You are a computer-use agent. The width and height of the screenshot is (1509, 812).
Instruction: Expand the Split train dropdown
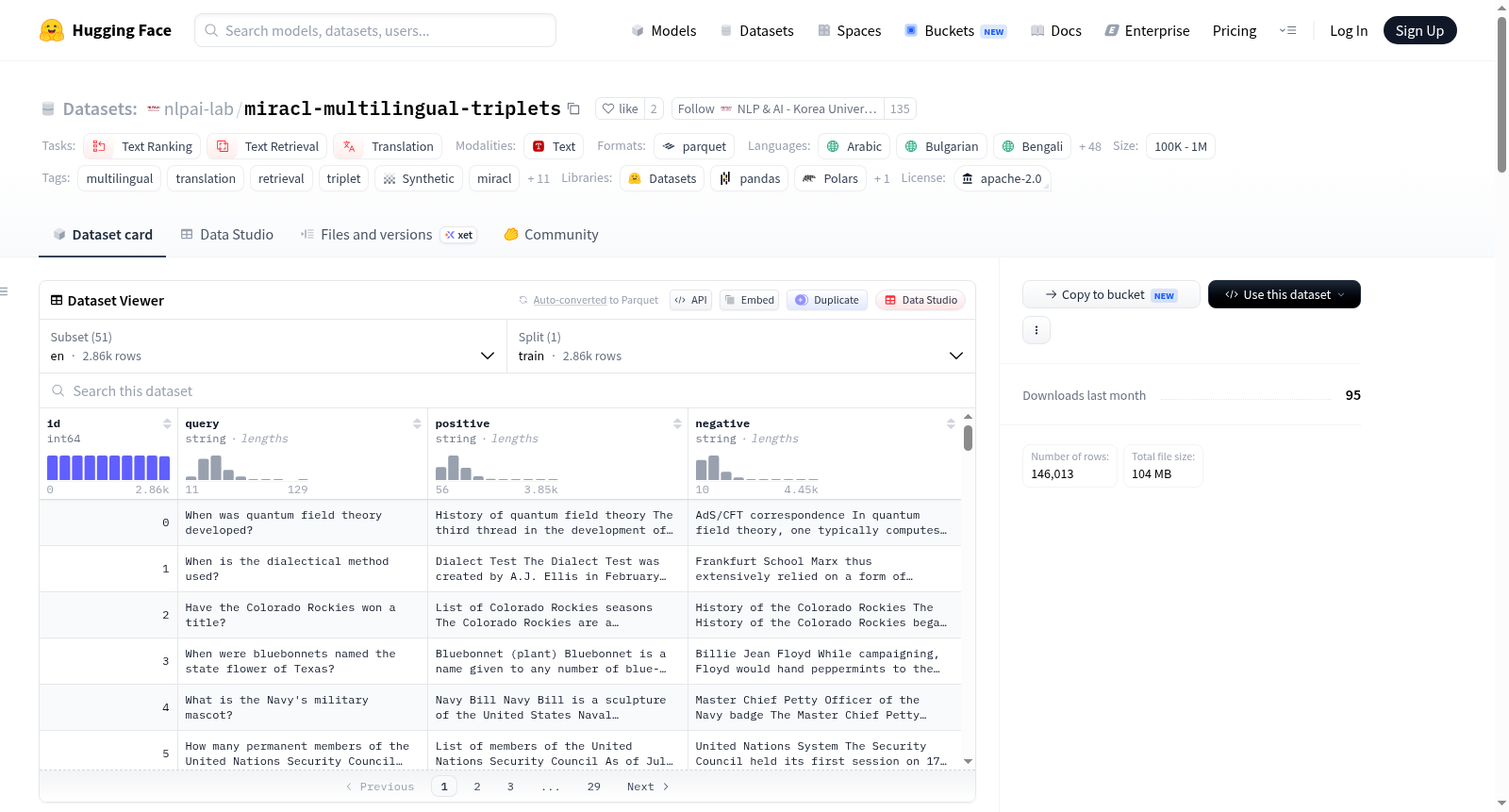[x=741, y=346]
